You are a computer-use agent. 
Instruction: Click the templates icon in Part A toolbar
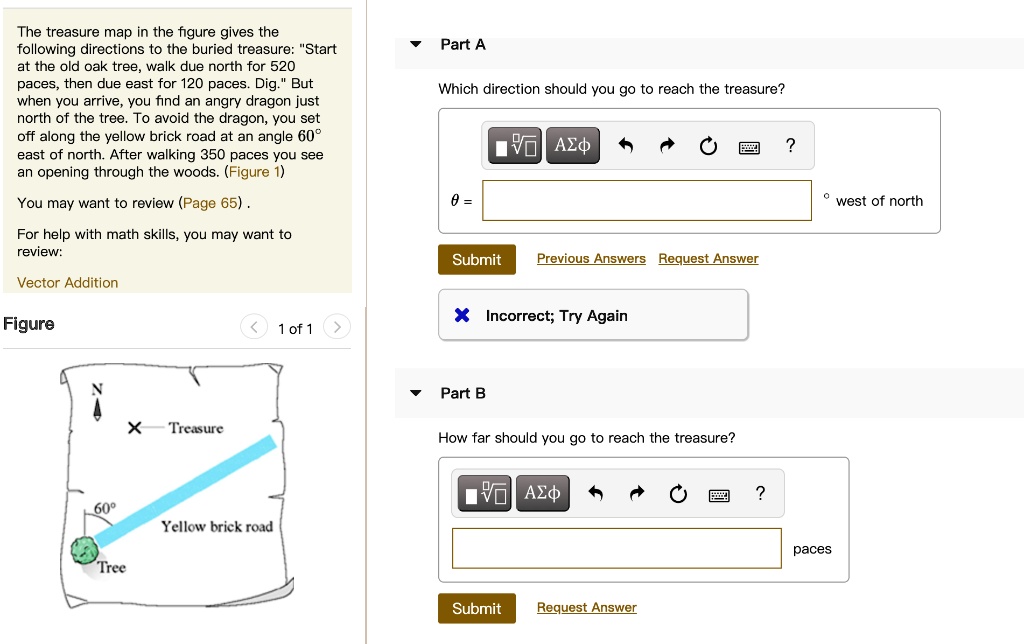[515, 146]
